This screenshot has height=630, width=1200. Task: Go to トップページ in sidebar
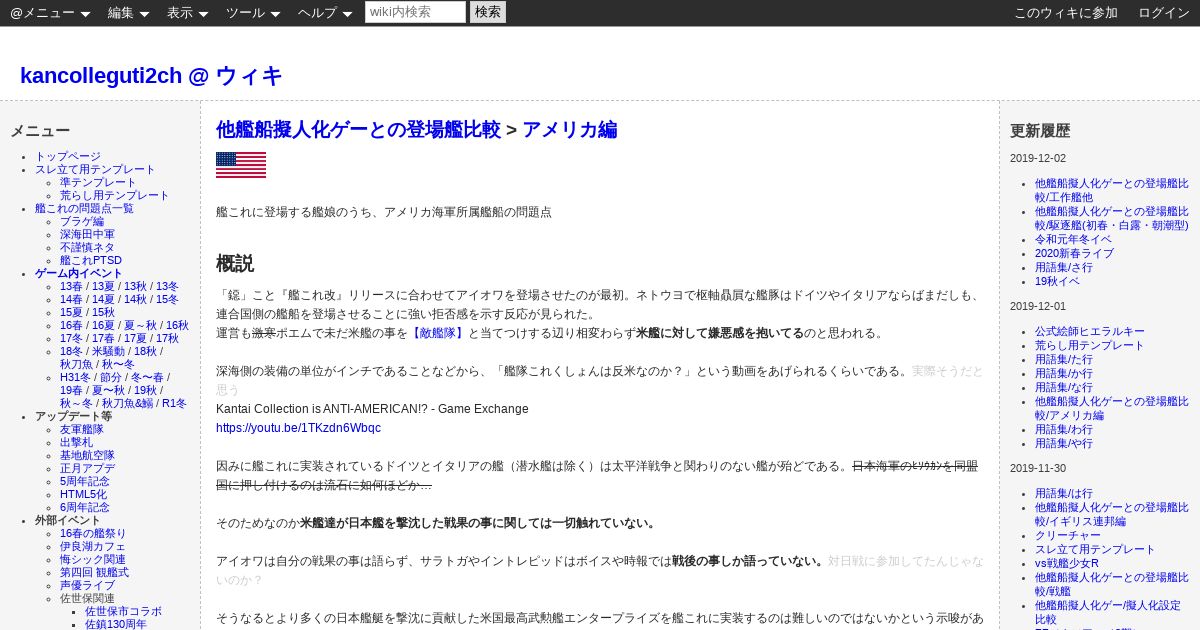[68, 157]
